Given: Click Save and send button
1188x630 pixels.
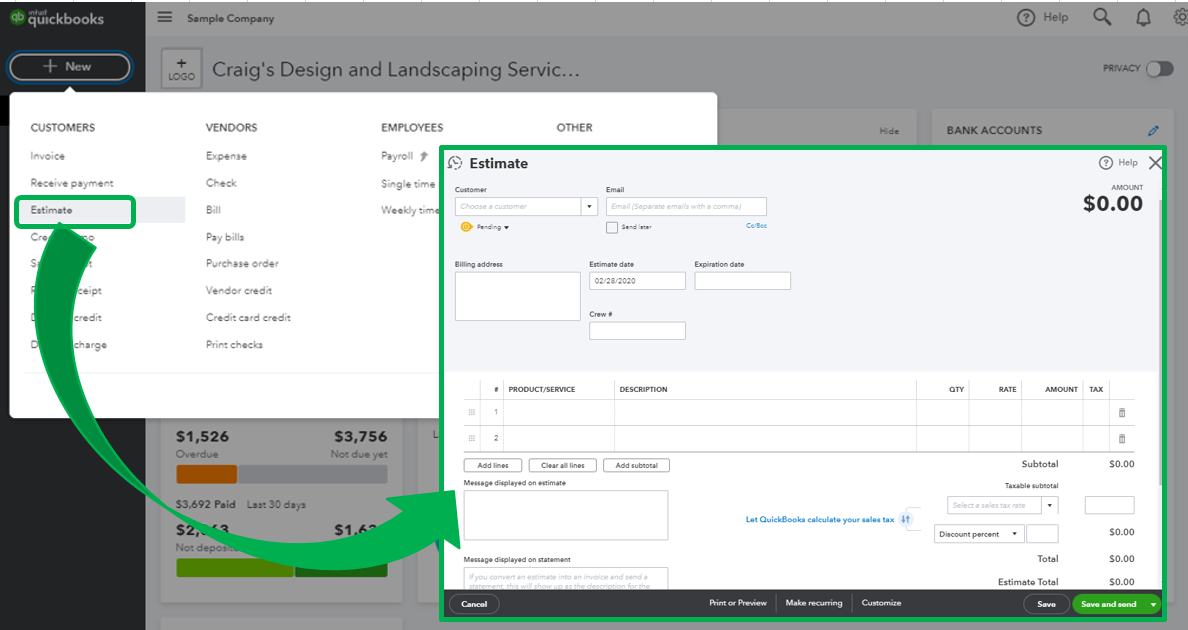Looking at the screenshot, I should coord(1108,604).
